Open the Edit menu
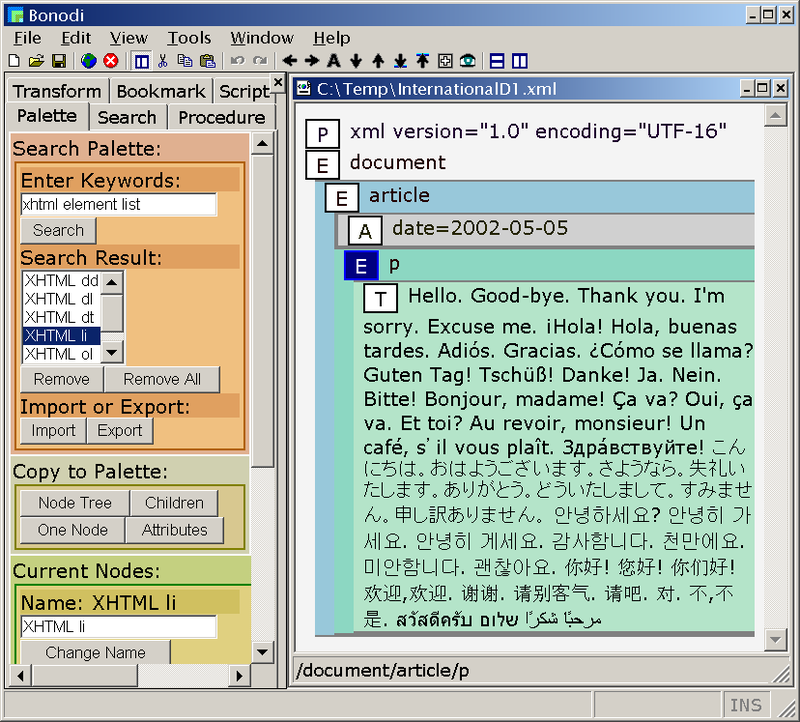The image size is (800, 722). [x=76, y=38]
